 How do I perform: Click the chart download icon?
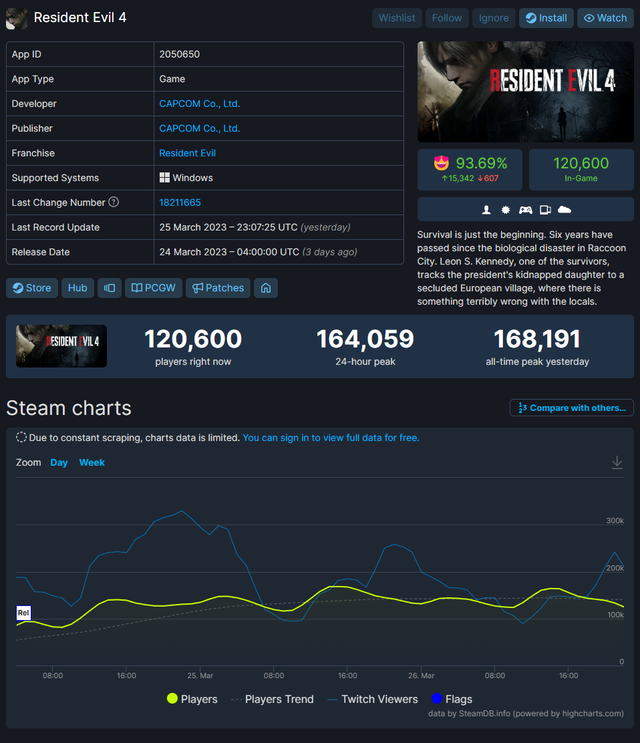pyautogui.click(x=617, y=462)
